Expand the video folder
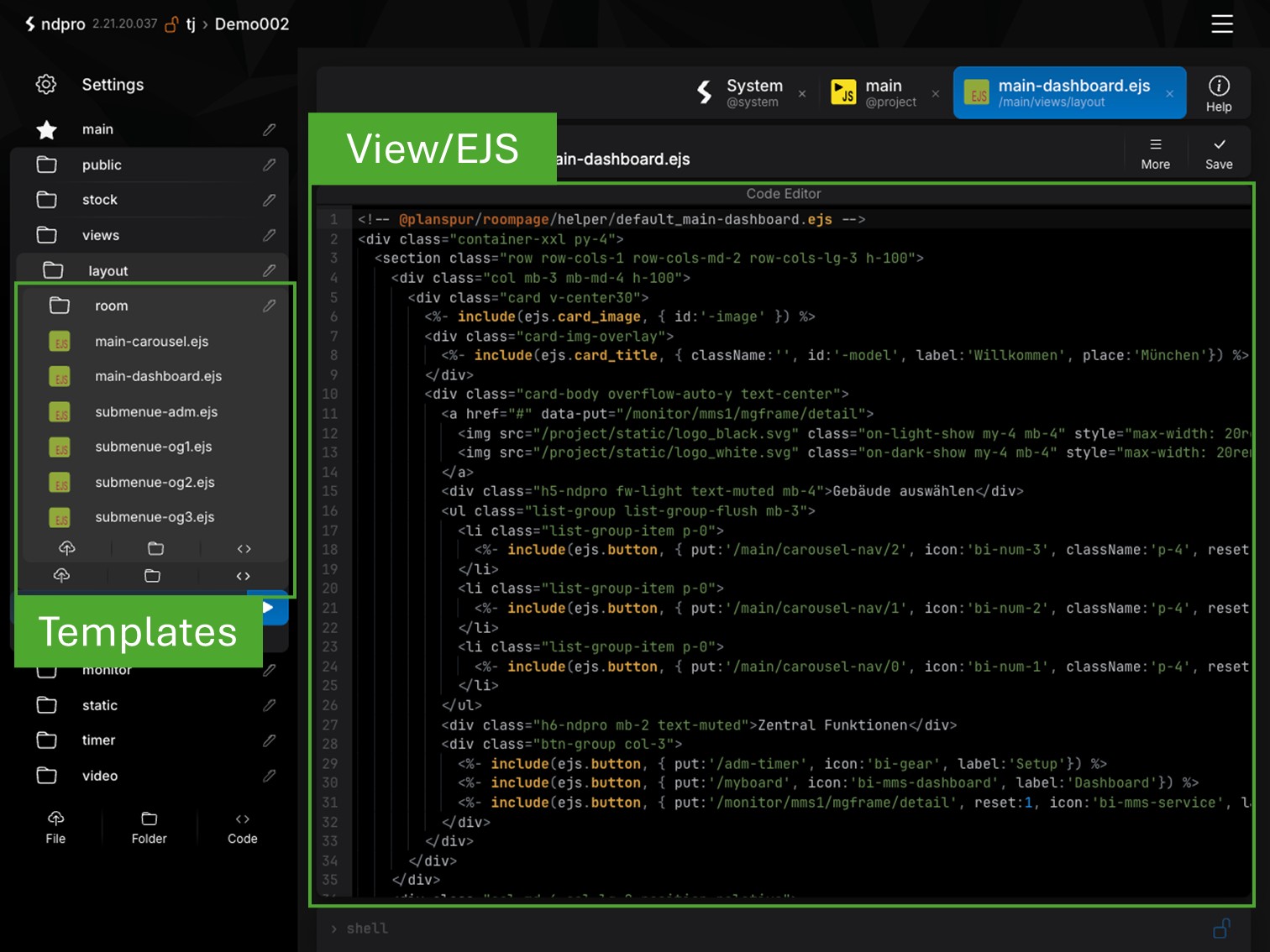Screen dimensions: 1270x952 47,776
